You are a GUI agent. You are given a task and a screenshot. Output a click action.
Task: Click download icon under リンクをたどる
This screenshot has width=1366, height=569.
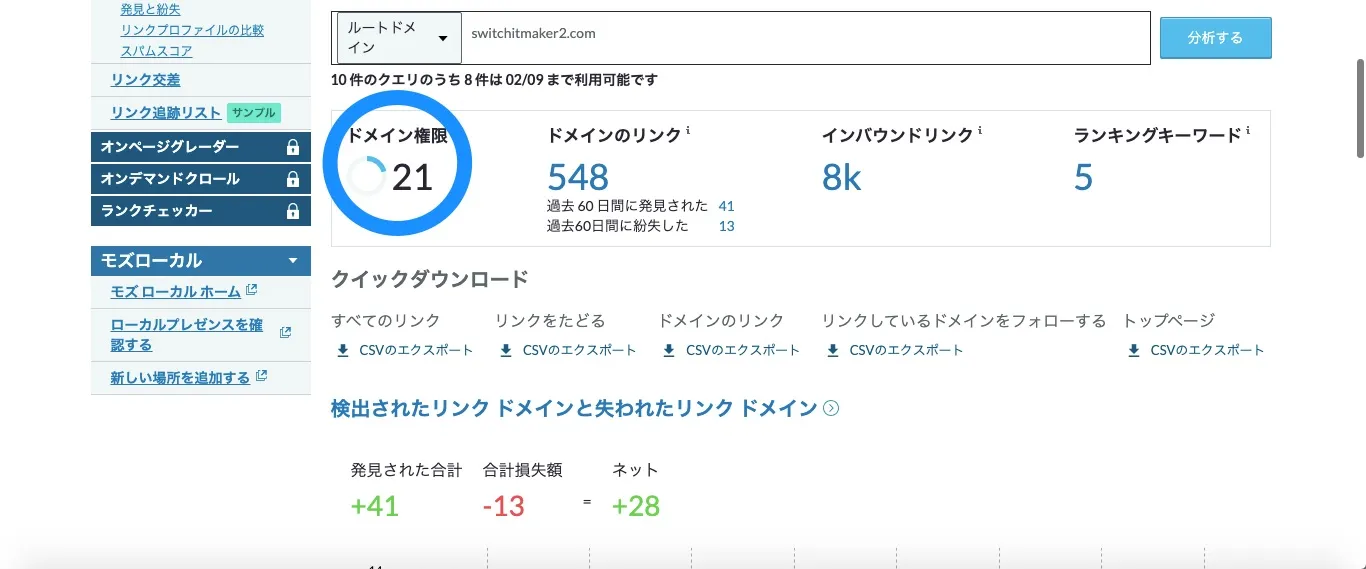[x=506, y=350]
